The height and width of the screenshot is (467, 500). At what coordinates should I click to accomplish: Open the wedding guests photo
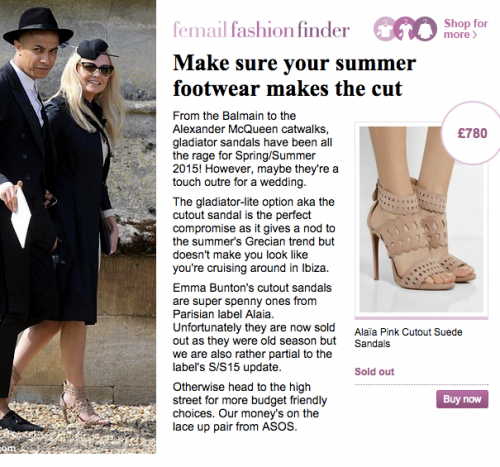pos(78,227)
